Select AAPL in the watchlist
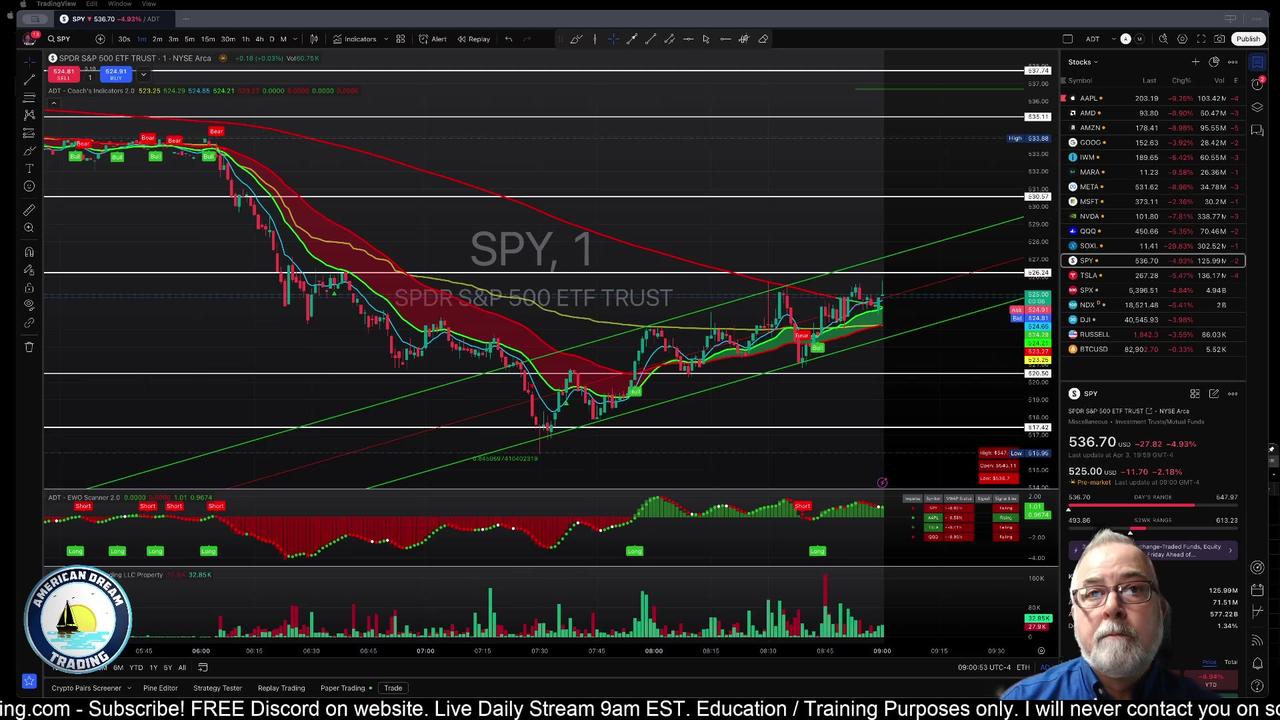 pyautogui.click(x=1153, y=98)
